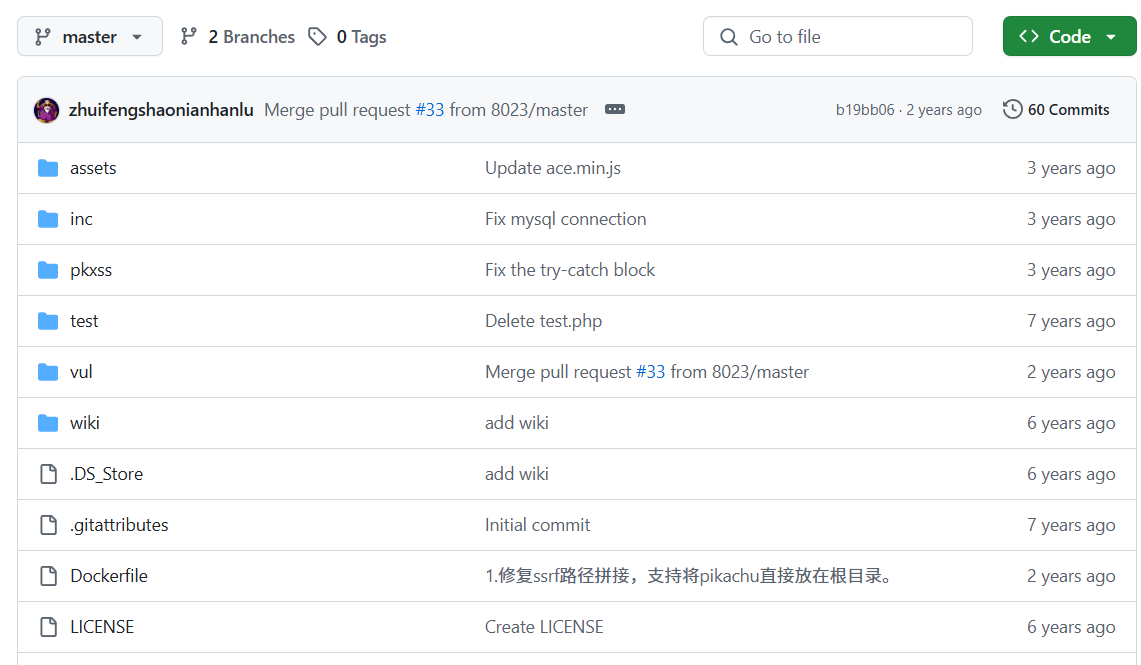Screen dimensions: 1141x665
Task: Click the pkxss folder icon
Action: (48, 270)
